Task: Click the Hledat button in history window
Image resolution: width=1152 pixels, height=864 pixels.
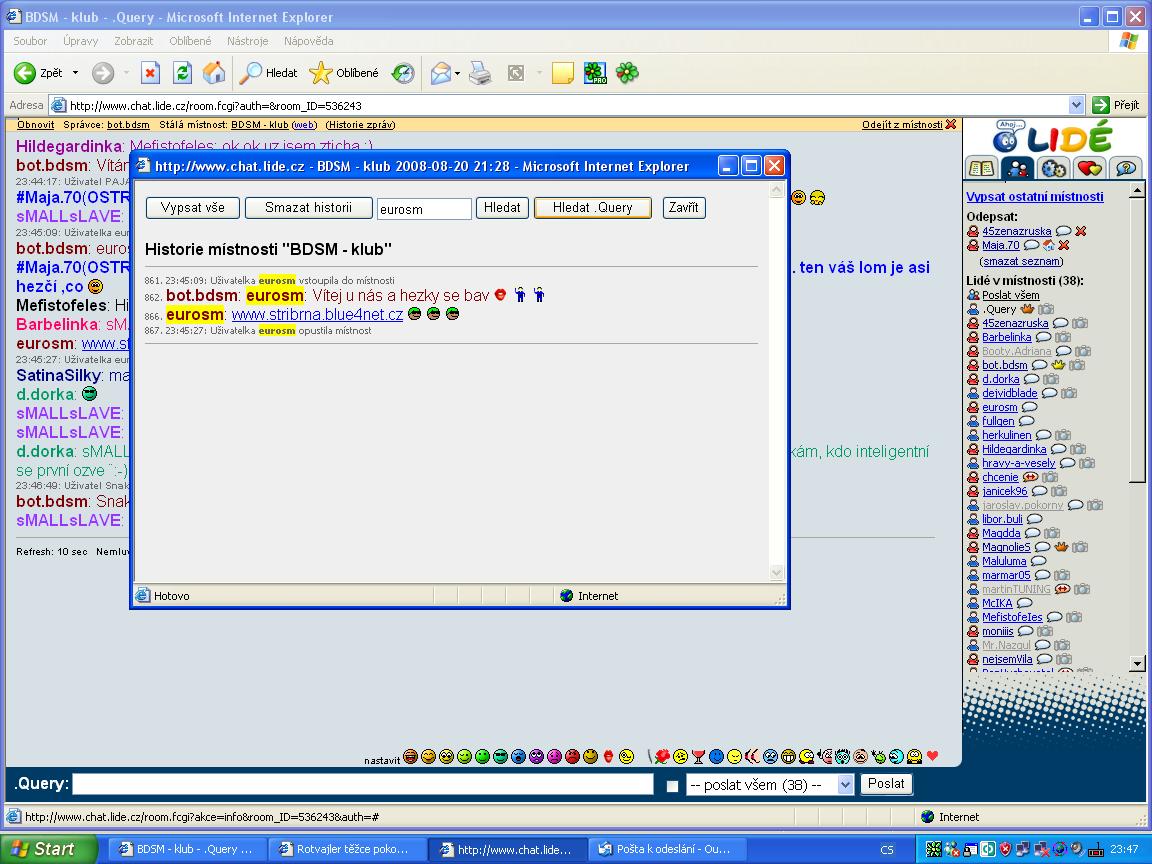Action: [503, 208]
